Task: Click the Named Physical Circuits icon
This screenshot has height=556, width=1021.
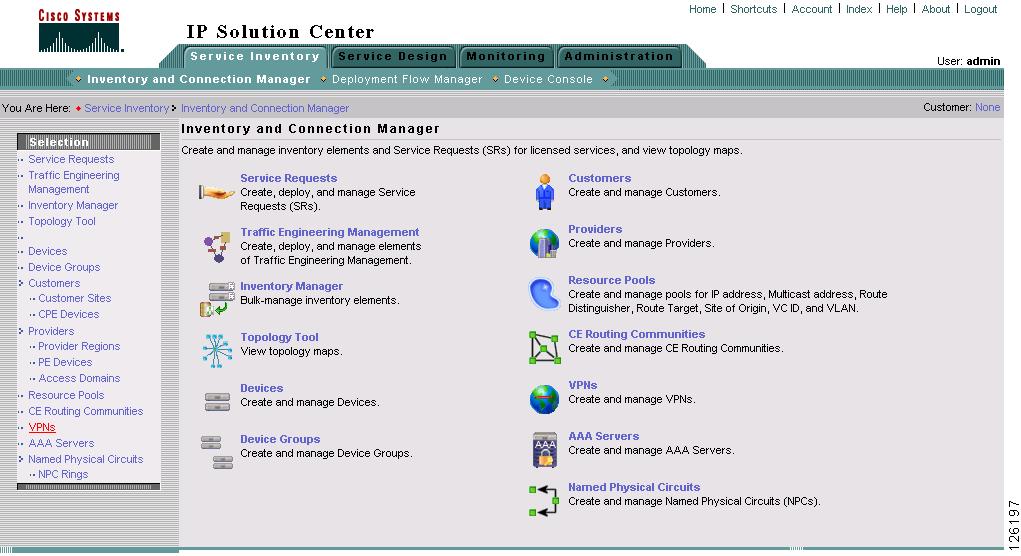Action: 544,501
